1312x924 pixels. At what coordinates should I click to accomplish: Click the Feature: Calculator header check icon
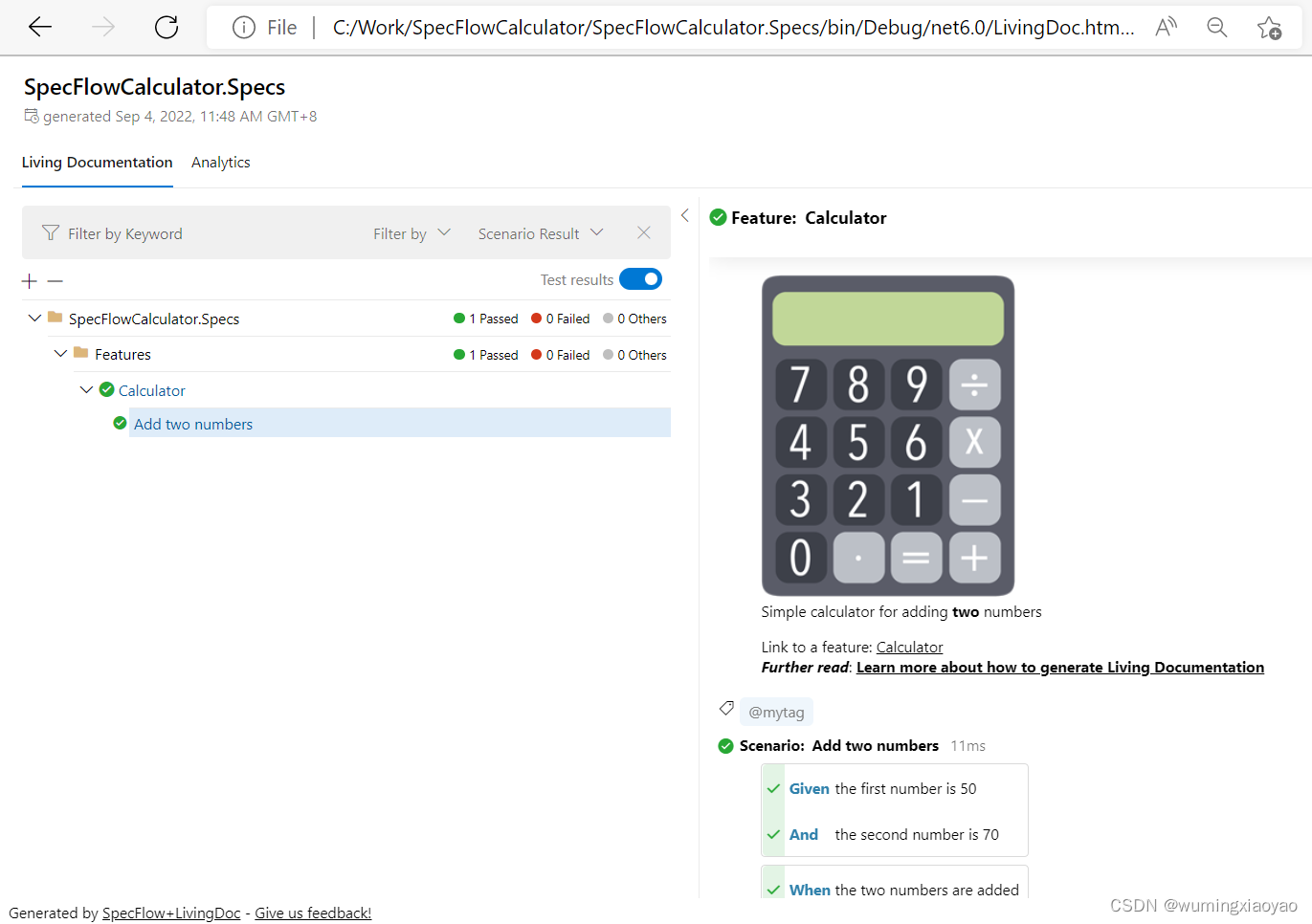[718, 217]
